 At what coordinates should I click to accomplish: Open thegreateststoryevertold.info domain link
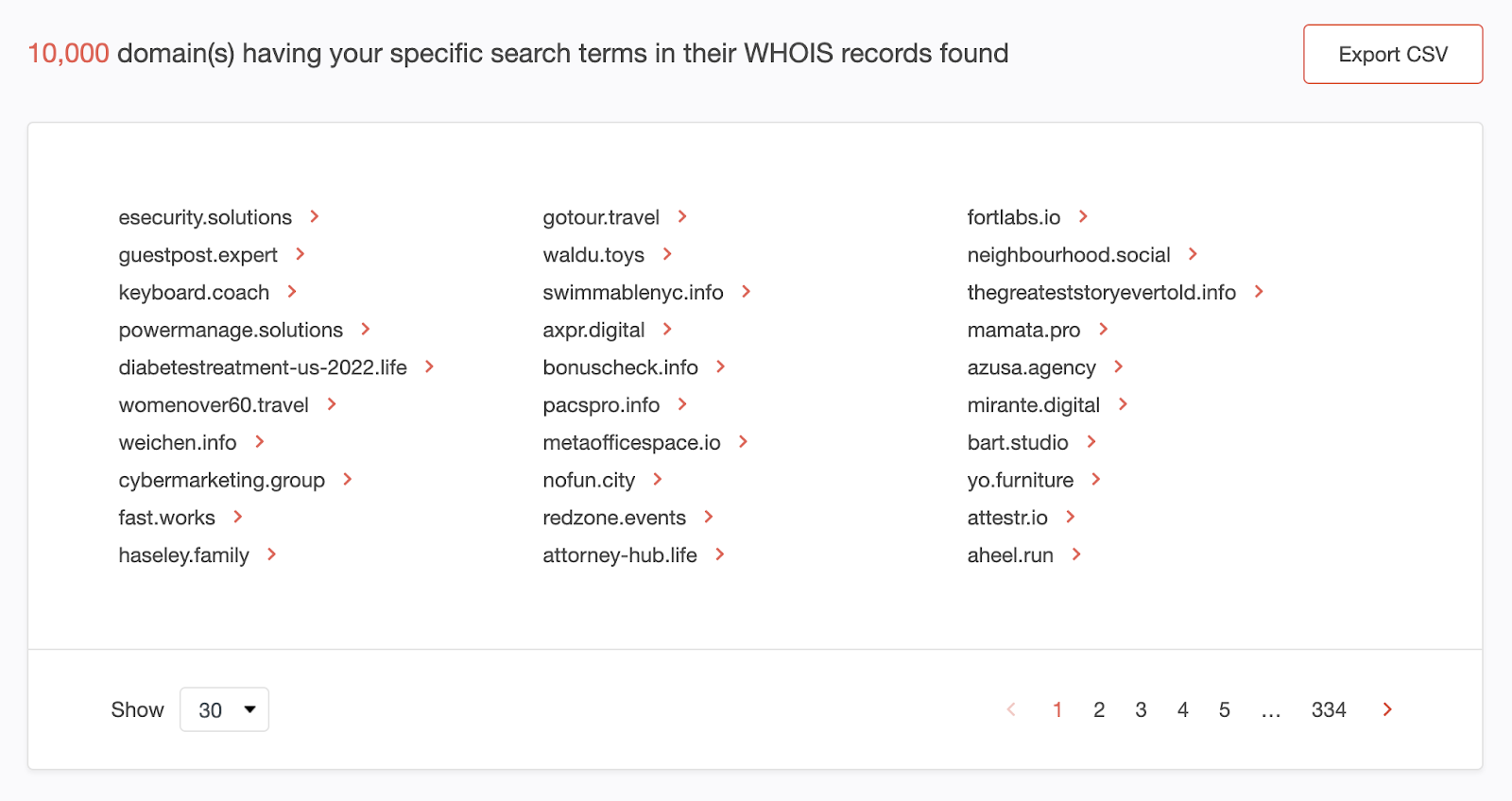(x=1101, y=293)
